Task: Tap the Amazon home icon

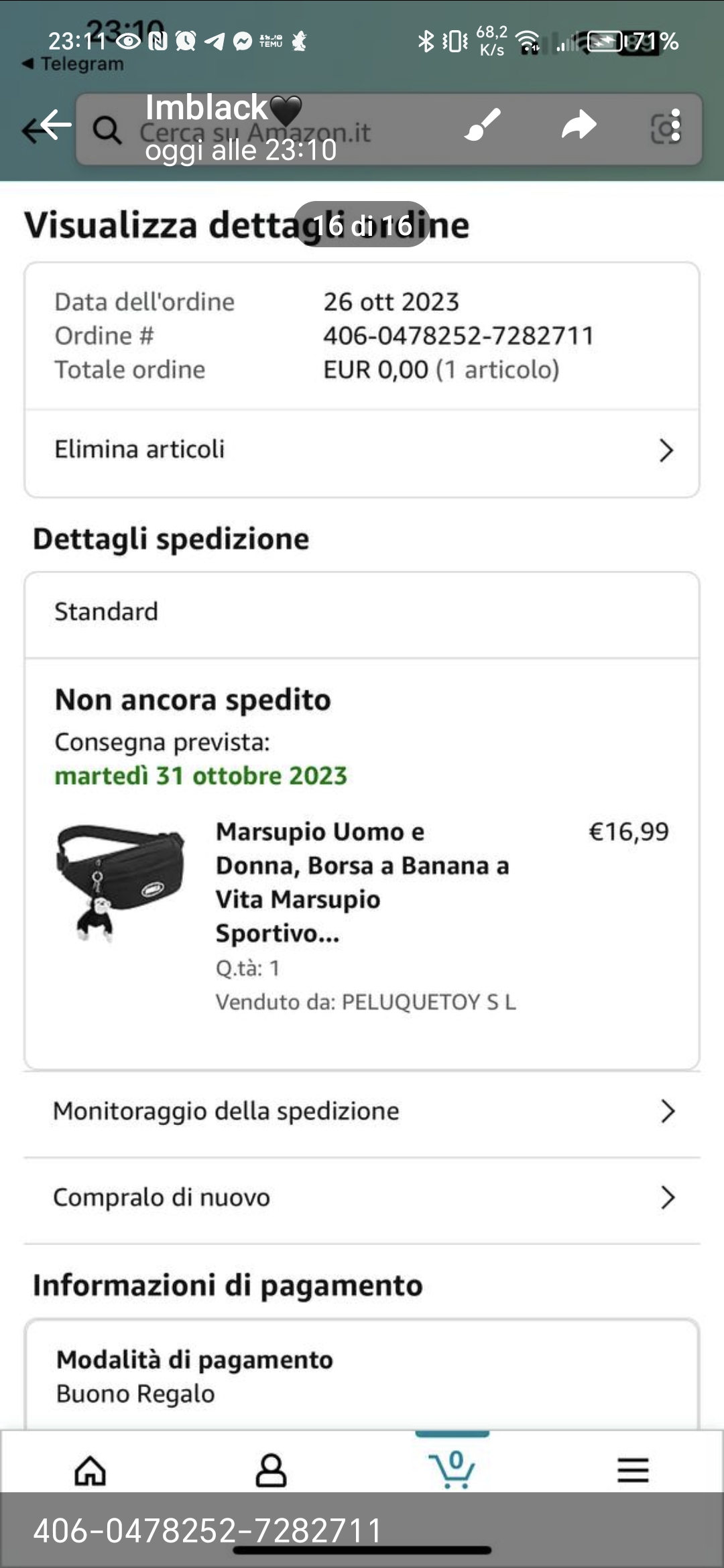Action: 90,1471
